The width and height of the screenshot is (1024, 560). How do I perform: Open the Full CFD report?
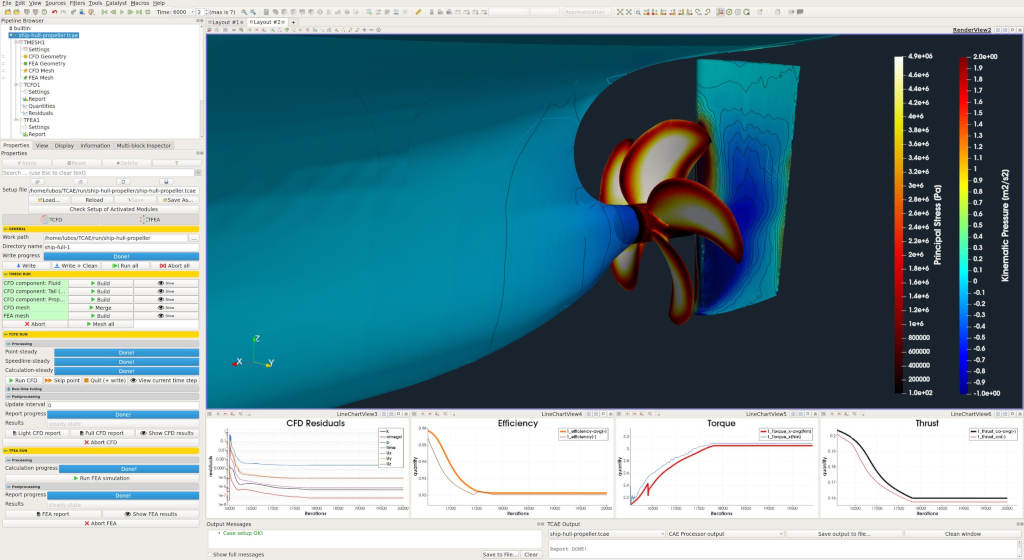[101, 433]
